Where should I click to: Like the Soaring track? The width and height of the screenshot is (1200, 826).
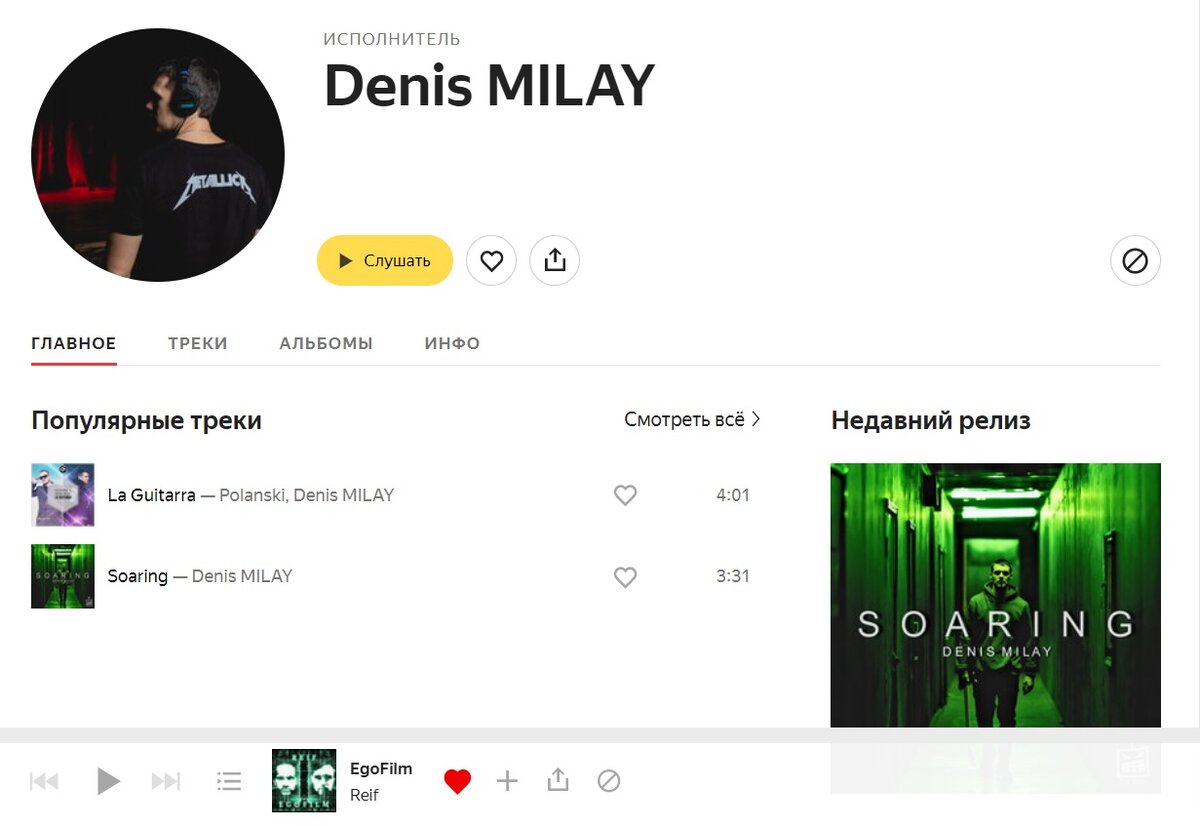tap(625, 577)
